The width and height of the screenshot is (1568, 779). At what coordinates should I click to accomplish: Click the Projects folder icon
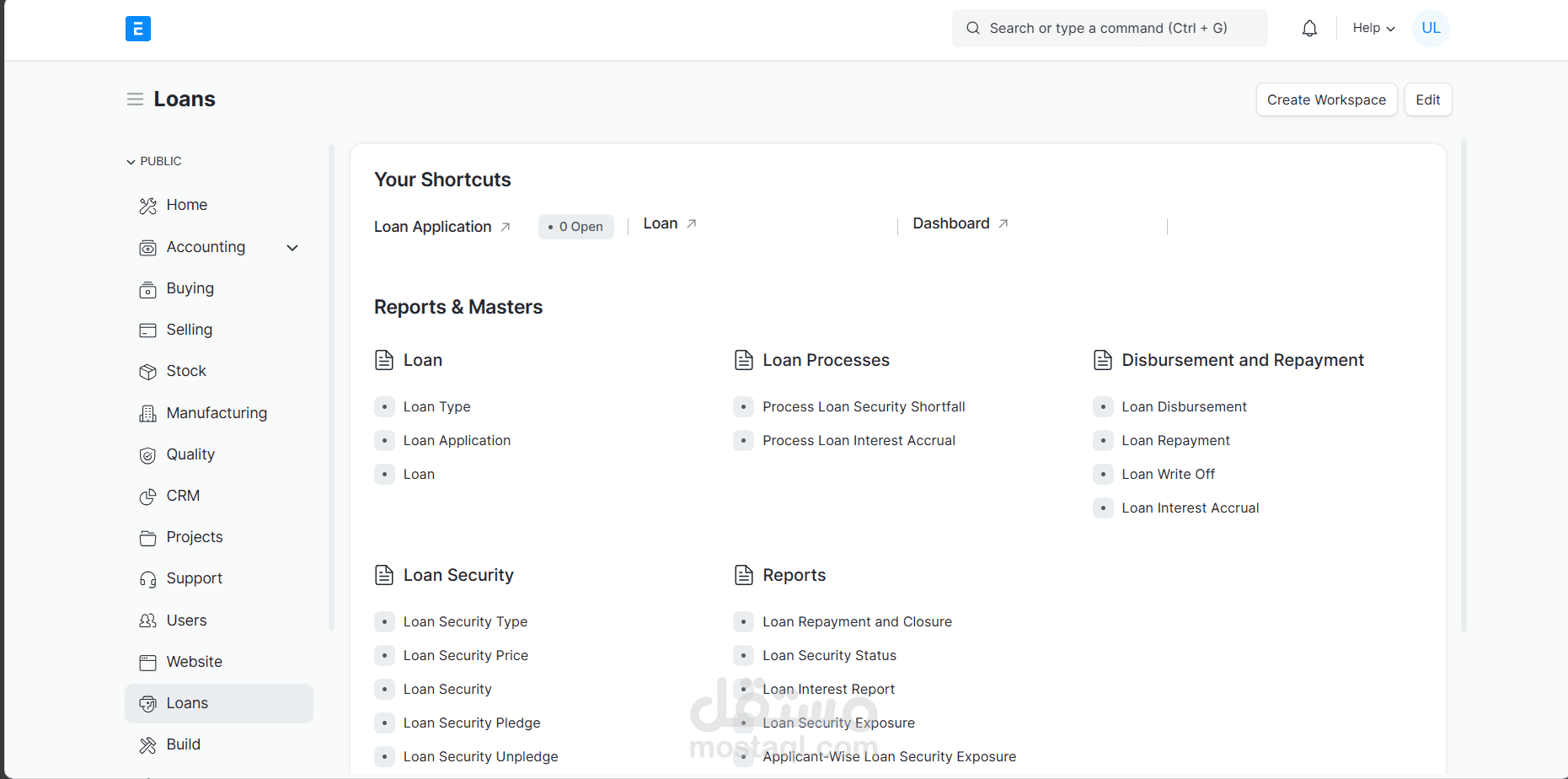pyautogui.click(x=147, y=538)
